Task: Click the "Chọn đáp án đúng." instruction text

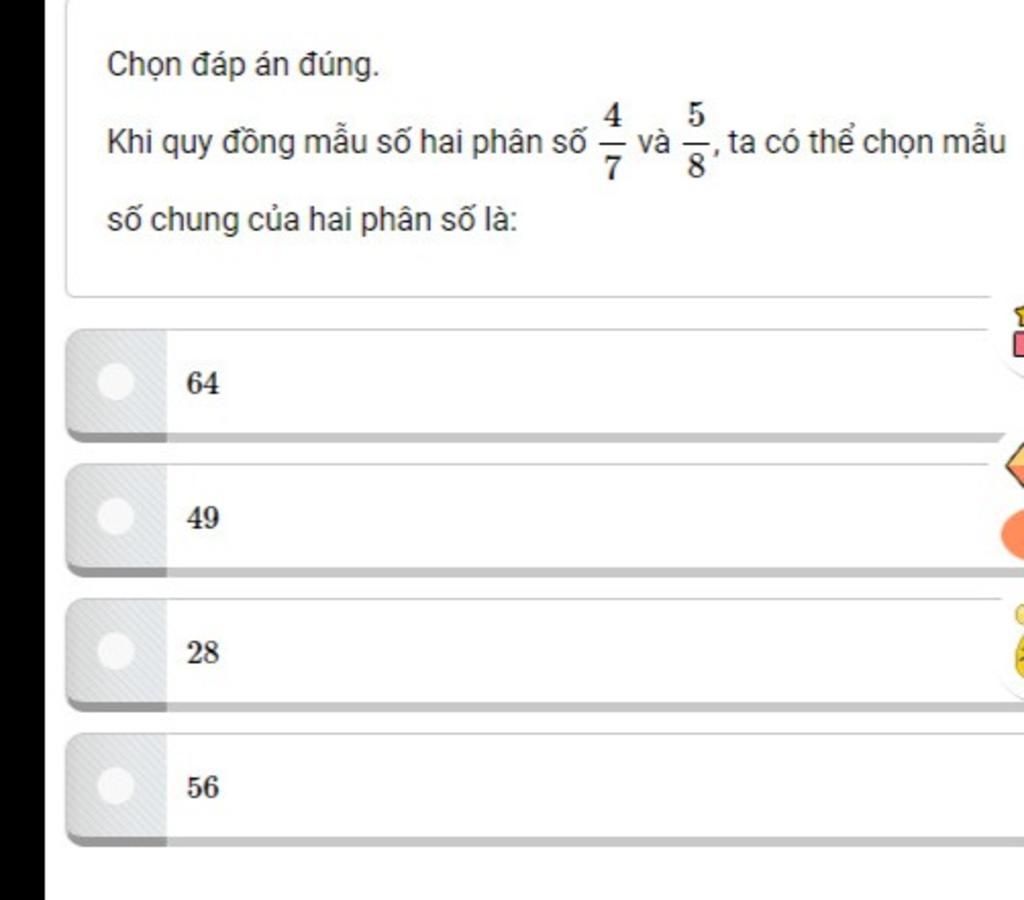Action: pos(243,67)
